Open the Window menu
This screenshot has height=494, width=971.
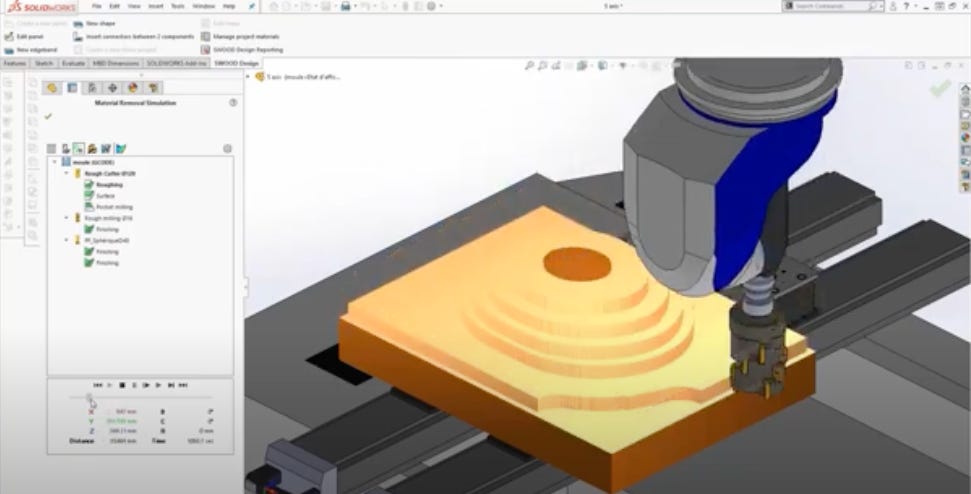(x=204, y=6)
